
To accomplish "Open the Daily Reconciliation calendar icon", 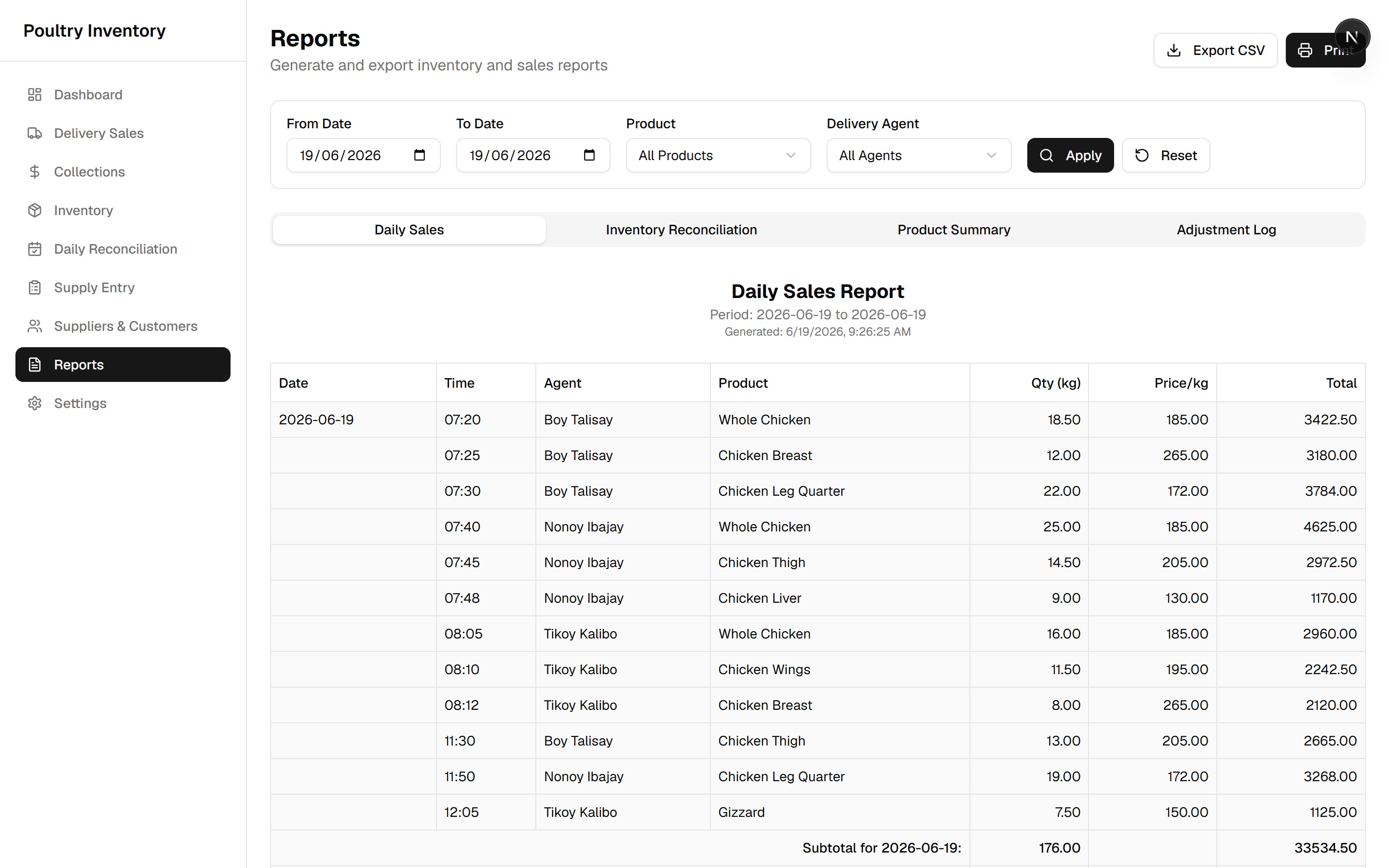I will point(34,248).
